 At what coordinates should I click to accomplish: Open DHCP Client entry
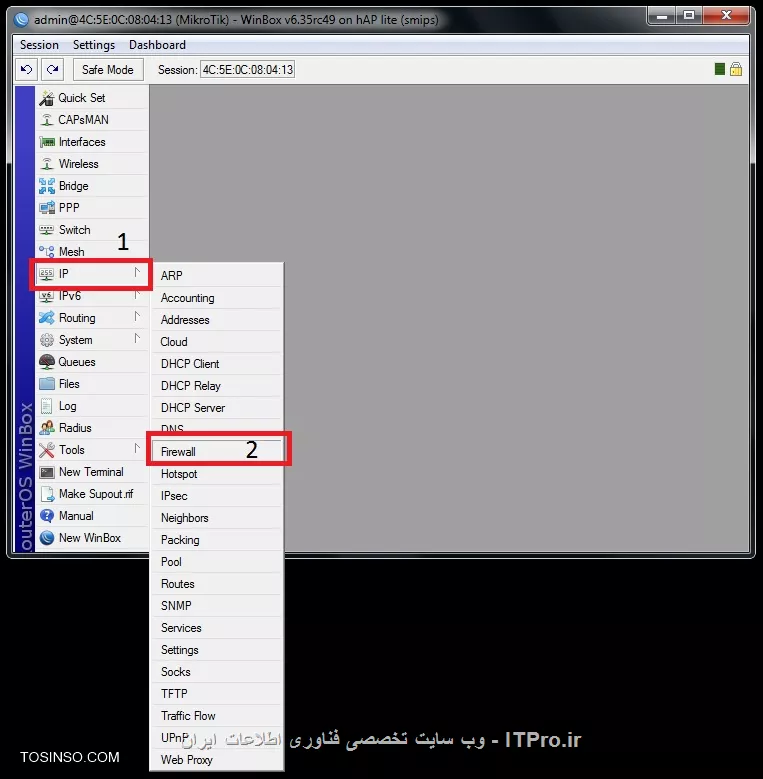click(x=217, y=364)
